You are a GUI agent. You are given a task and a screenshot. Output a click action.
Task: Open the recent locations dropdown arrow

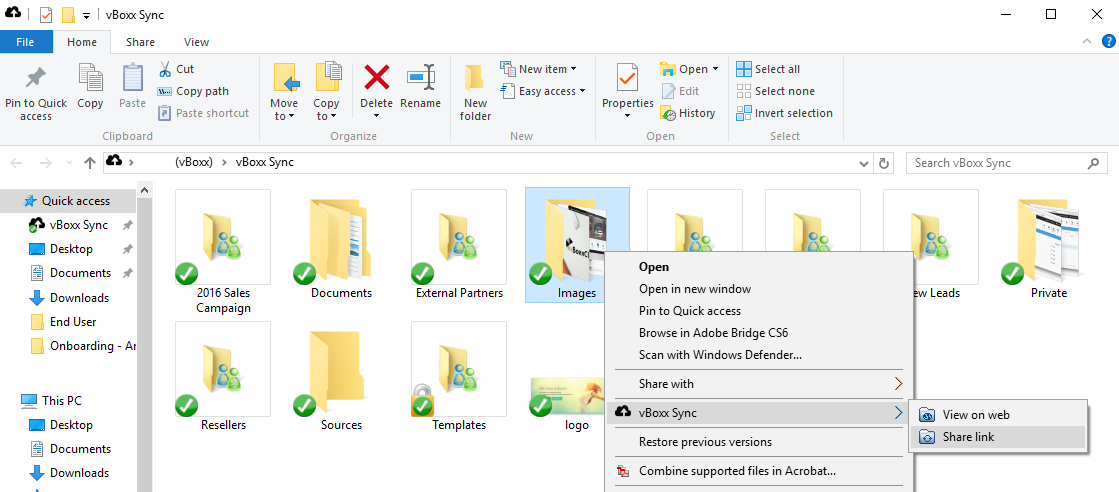69,164
